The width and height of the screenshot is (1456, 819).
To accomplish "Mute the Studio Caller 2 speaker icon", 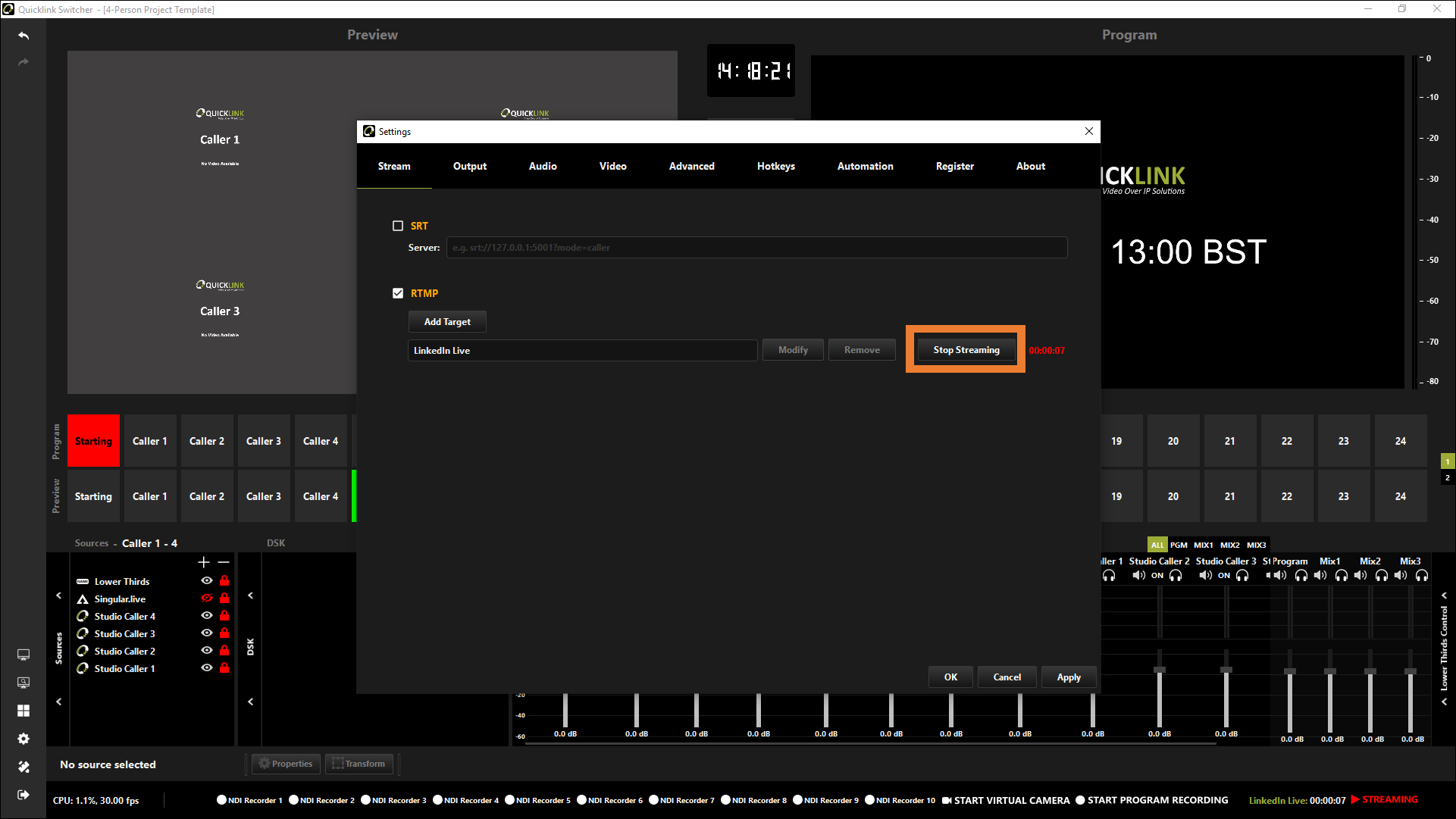I will point(1138,576).
